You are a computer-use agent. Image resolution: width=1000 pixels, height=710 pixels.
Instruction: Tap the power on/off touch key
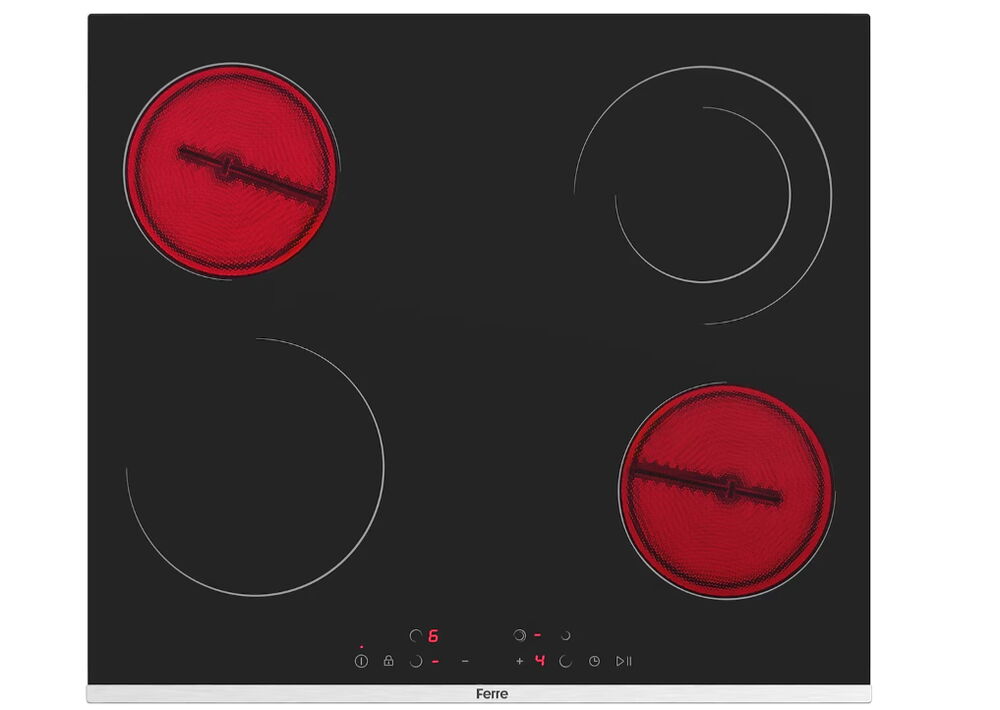pyautogui.click(x=361, y=662)
